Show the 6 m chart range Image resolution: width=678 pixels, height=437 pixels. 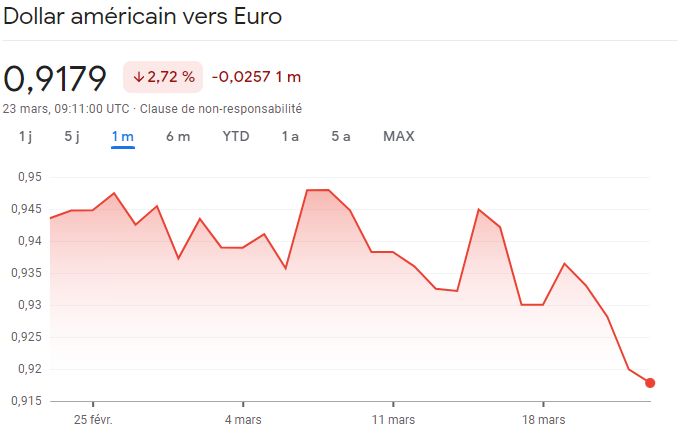178,136
